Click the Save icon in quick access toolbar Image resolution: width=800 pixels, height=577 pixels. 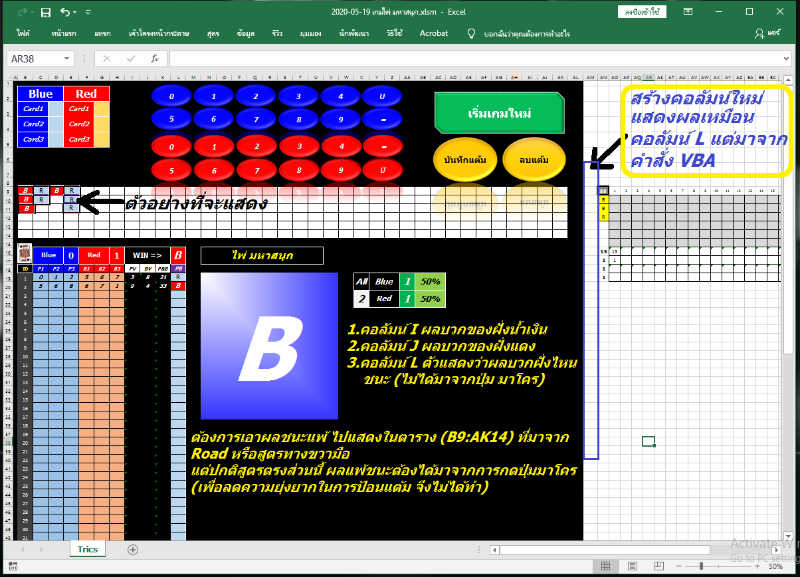[x=45, y=12]
